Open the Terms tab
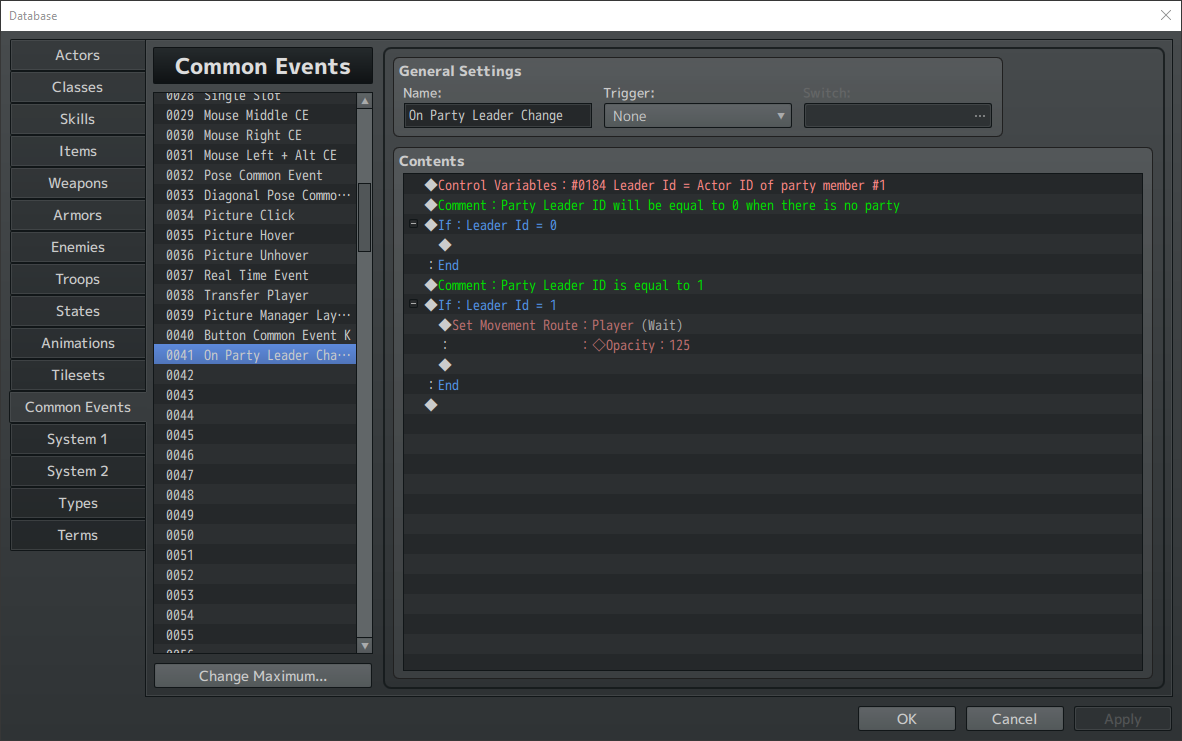The image size is (1182, 741). (78, 535)
